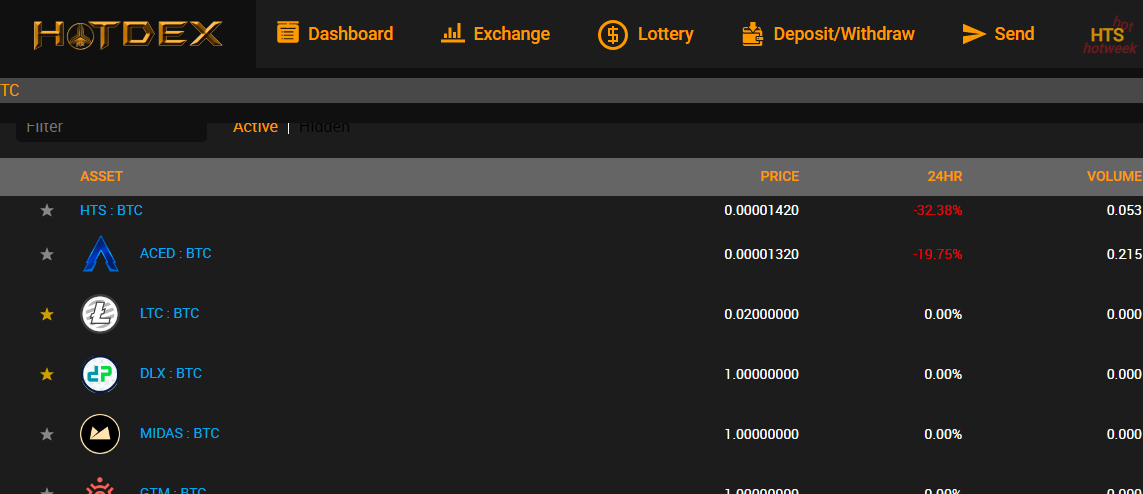Switch to the Active markets tab
This screenshot has width=1143, height=494.
[255, 127]
